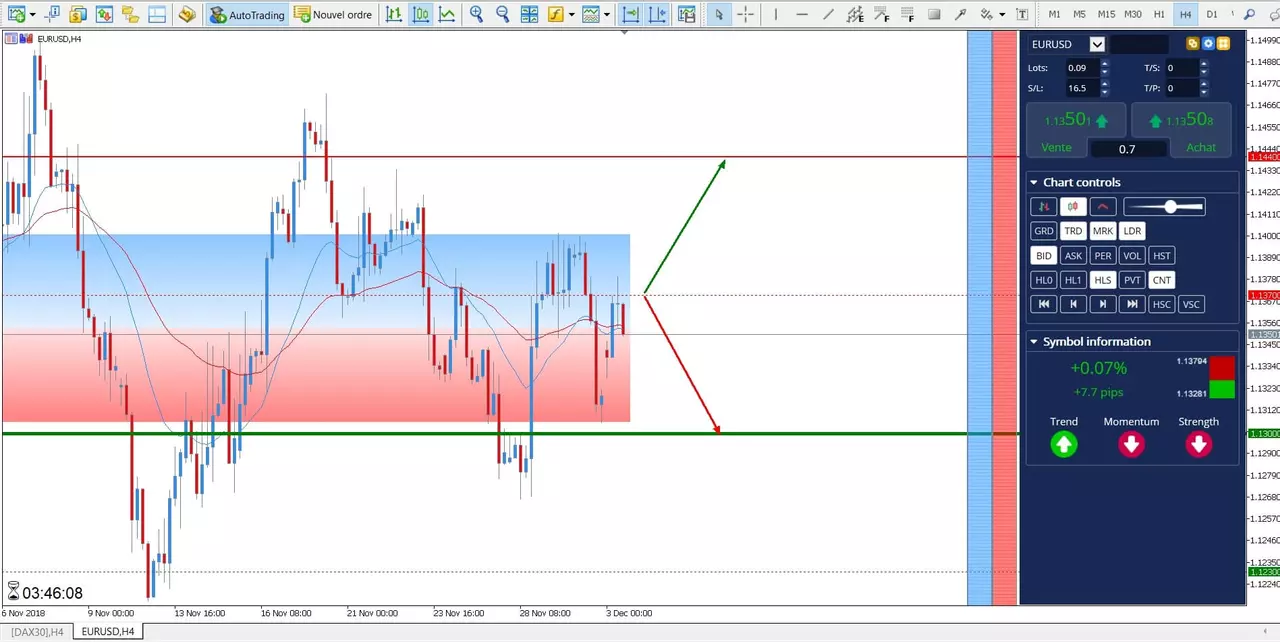The width and height of the screenshot is (1280, 642).
Task: Toggle the ASK line button
Action: 1073,255
